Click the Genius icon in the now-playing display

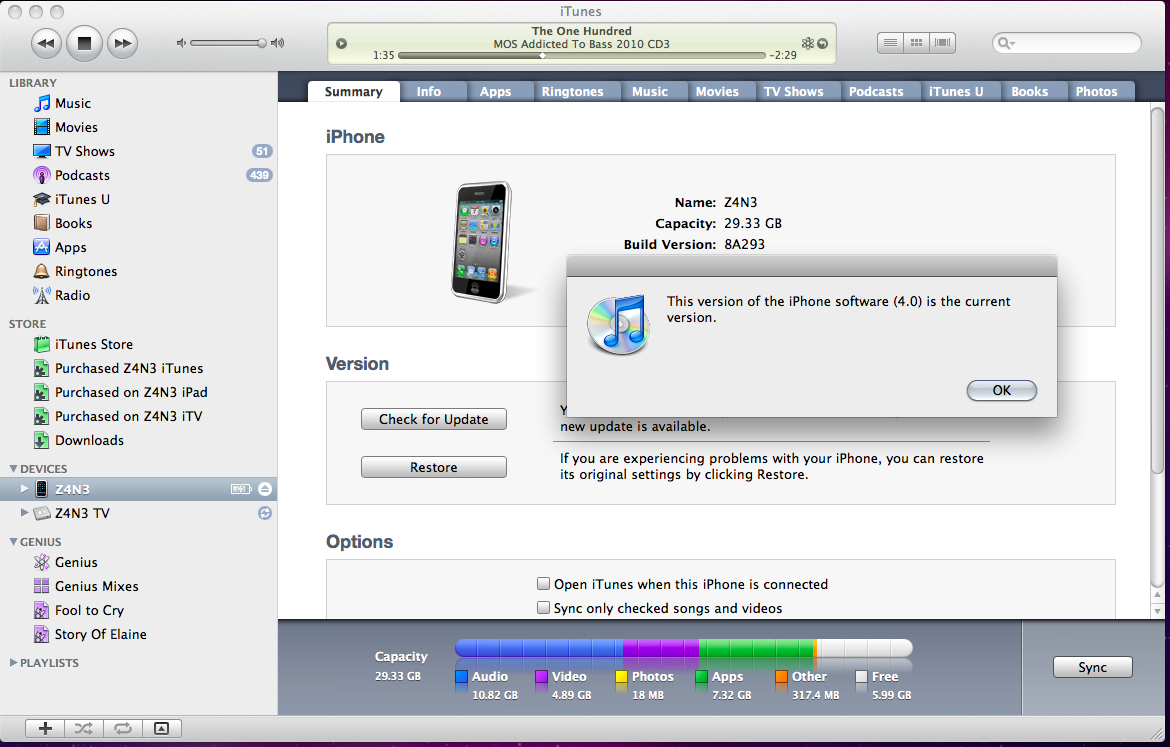(807, 43)
